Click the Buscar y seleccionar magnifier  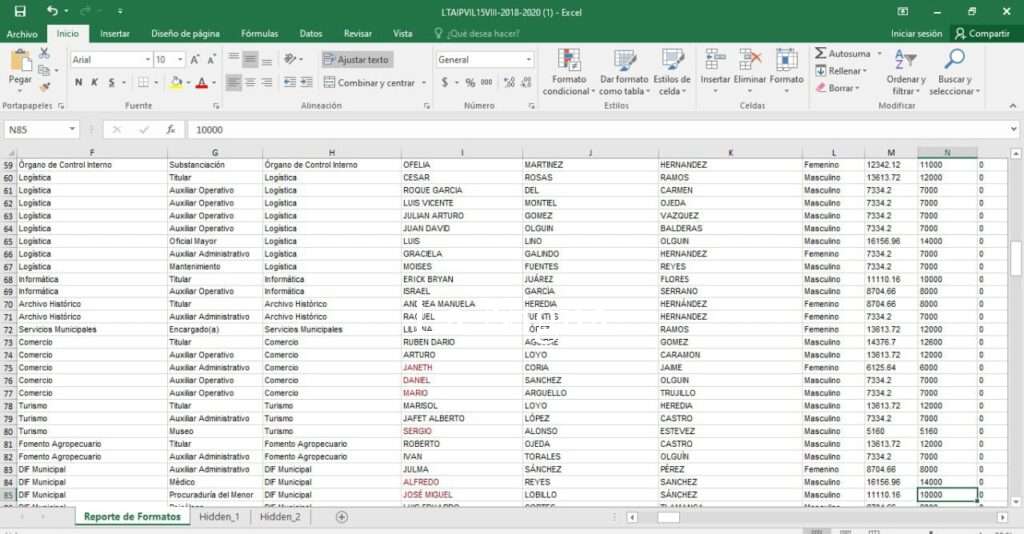pos(954,62)
